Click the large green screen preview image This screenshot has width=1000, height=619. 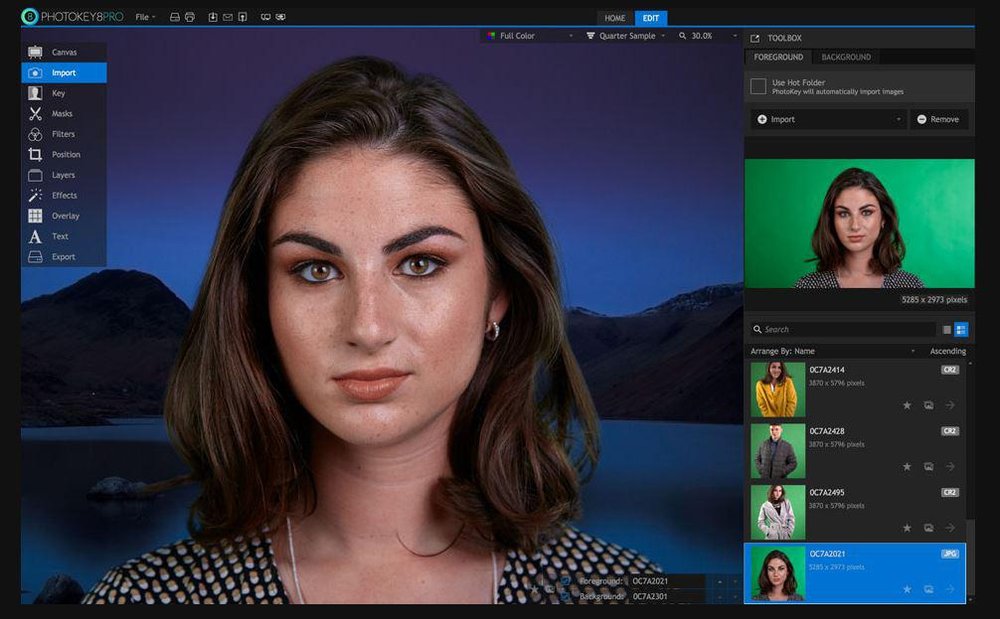[x=859, y=223]
